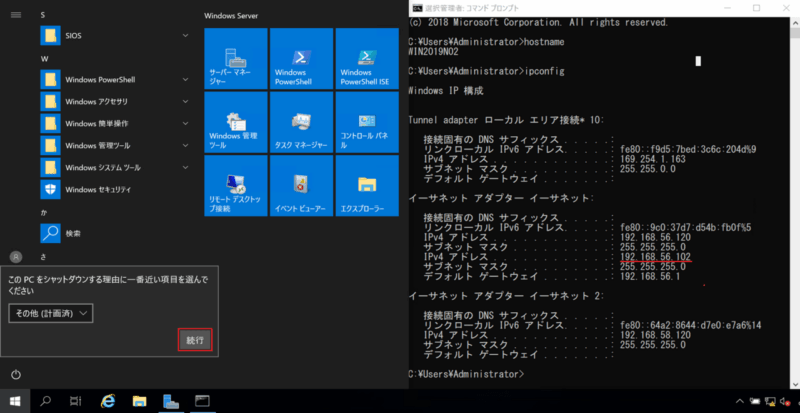Expand Windows アクセサリ chevron
Viewport: 800px width, 413px height.
click(x=186, y=102)
